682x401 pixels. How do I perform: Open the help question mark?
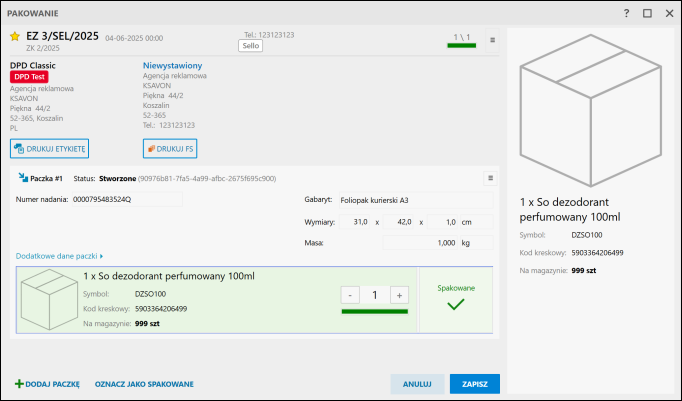click(x=626, y=13)
